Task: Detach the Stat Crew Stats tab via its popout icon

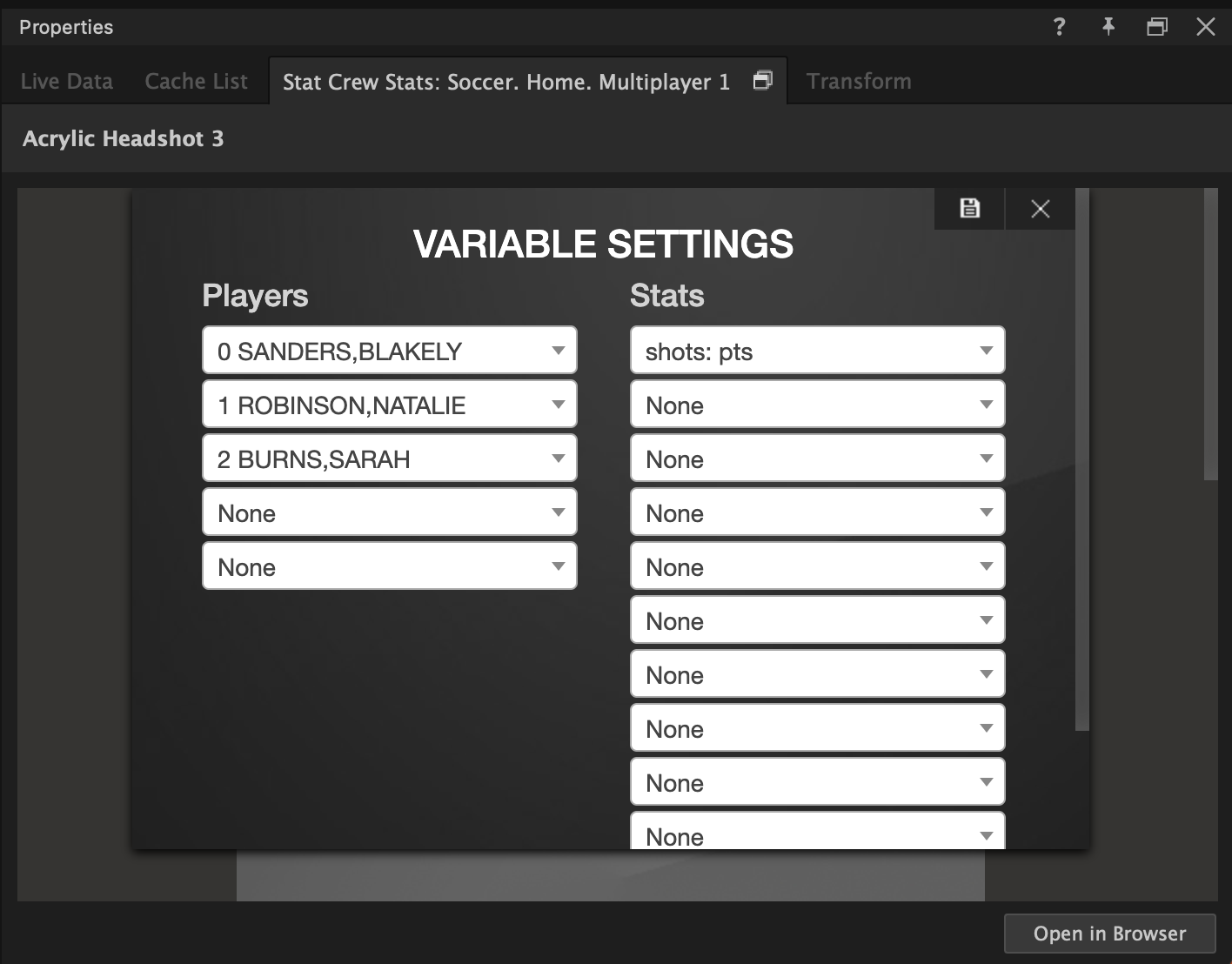Action: coord(762,80)
